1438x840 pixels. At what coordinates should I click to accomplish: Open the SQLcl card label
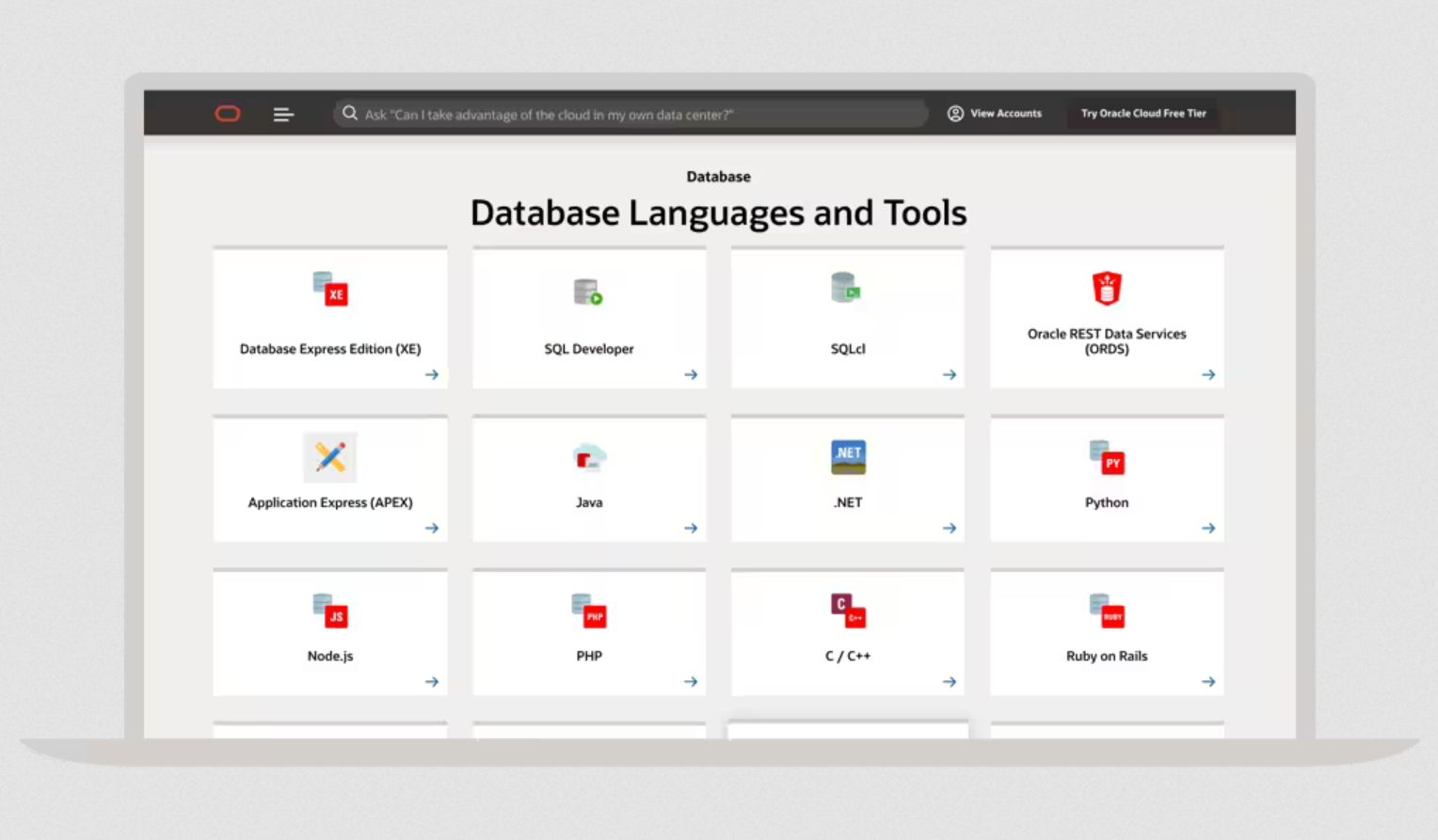pyautogui.click(x=848, y=349)
